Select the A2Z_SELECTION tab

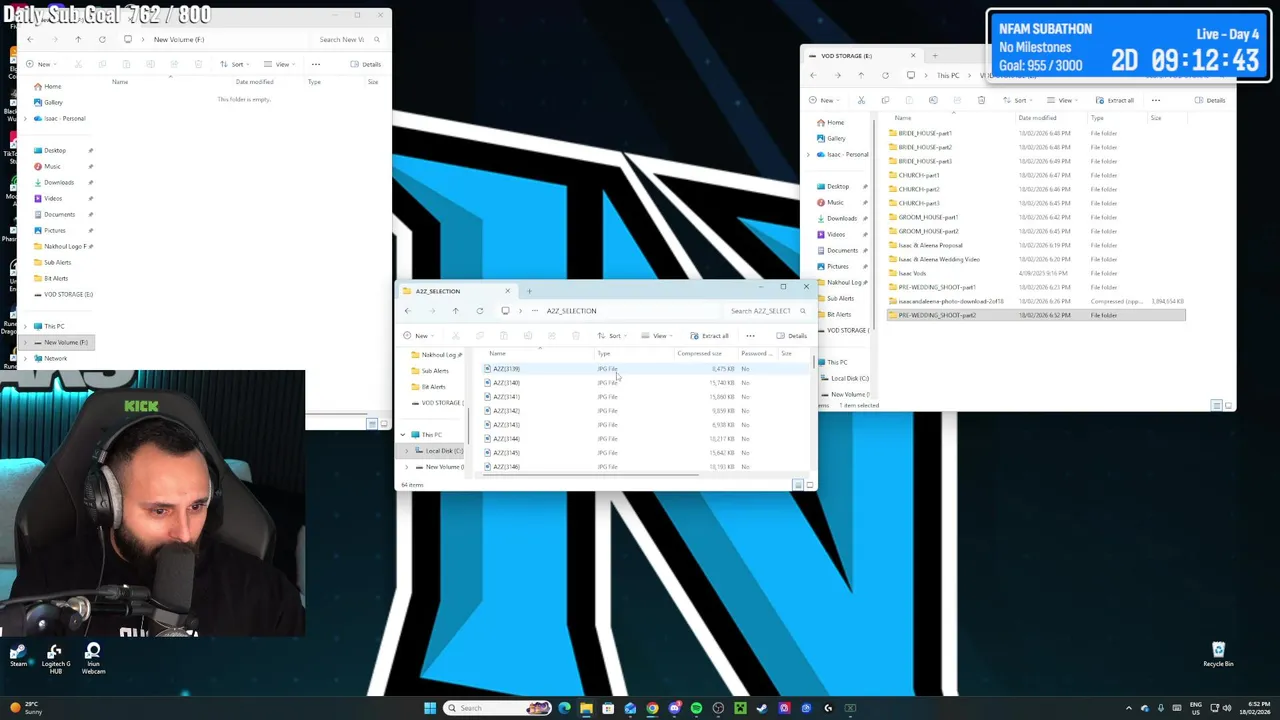click(455, 291)
